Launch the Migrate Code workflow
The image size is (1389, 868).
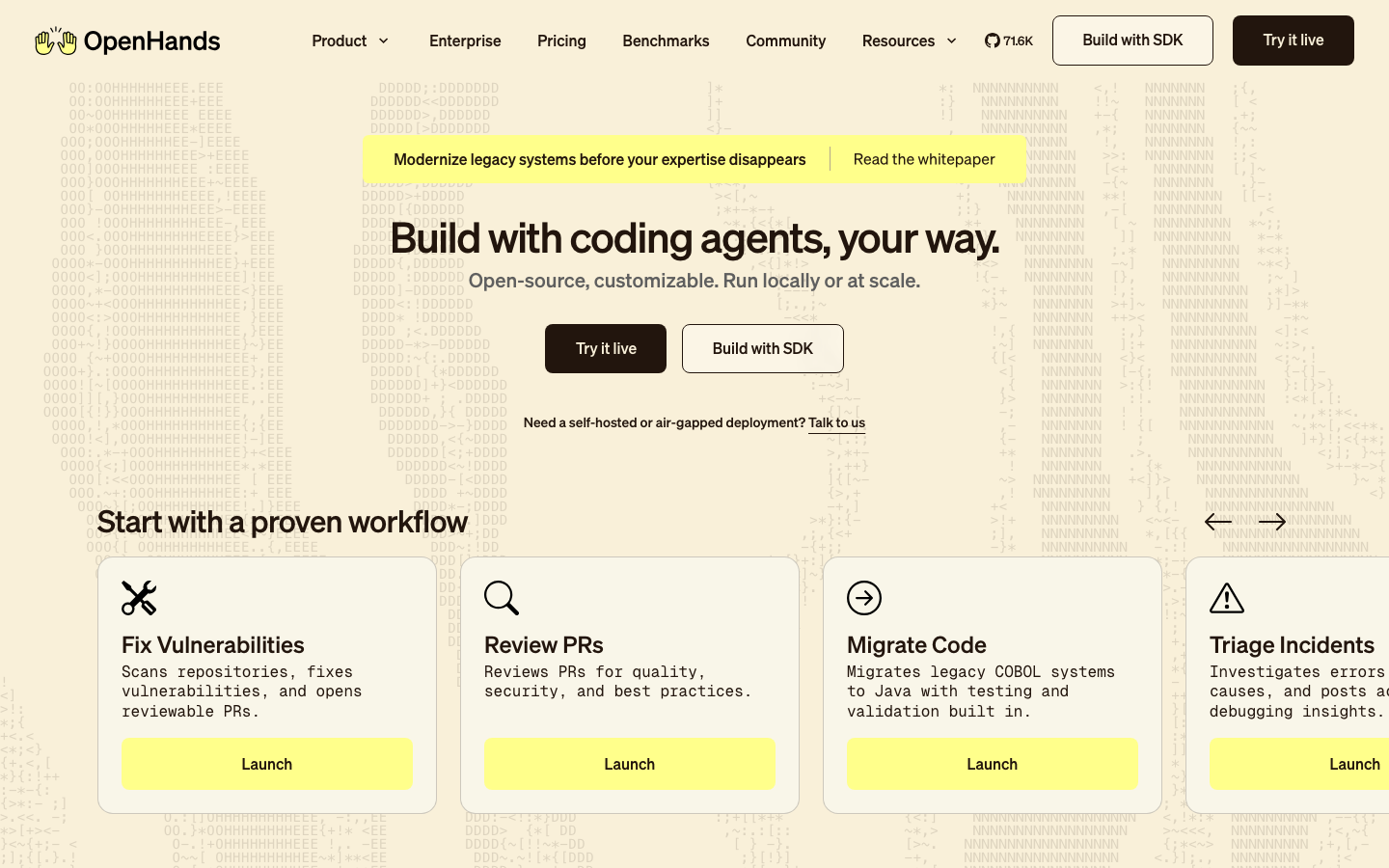coord(992,764)
